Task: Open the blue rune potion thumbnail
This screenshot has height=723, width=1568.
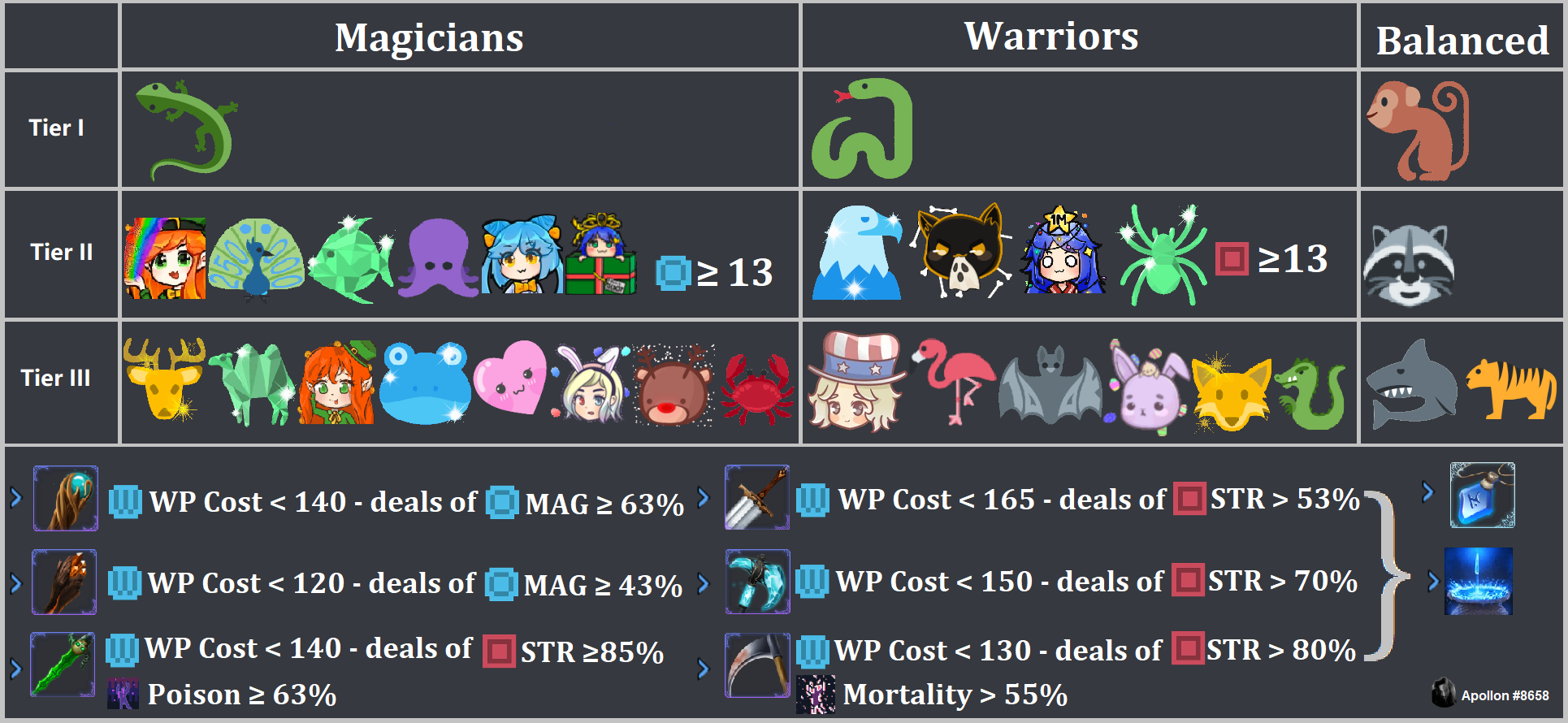Action: (1482, 495)
